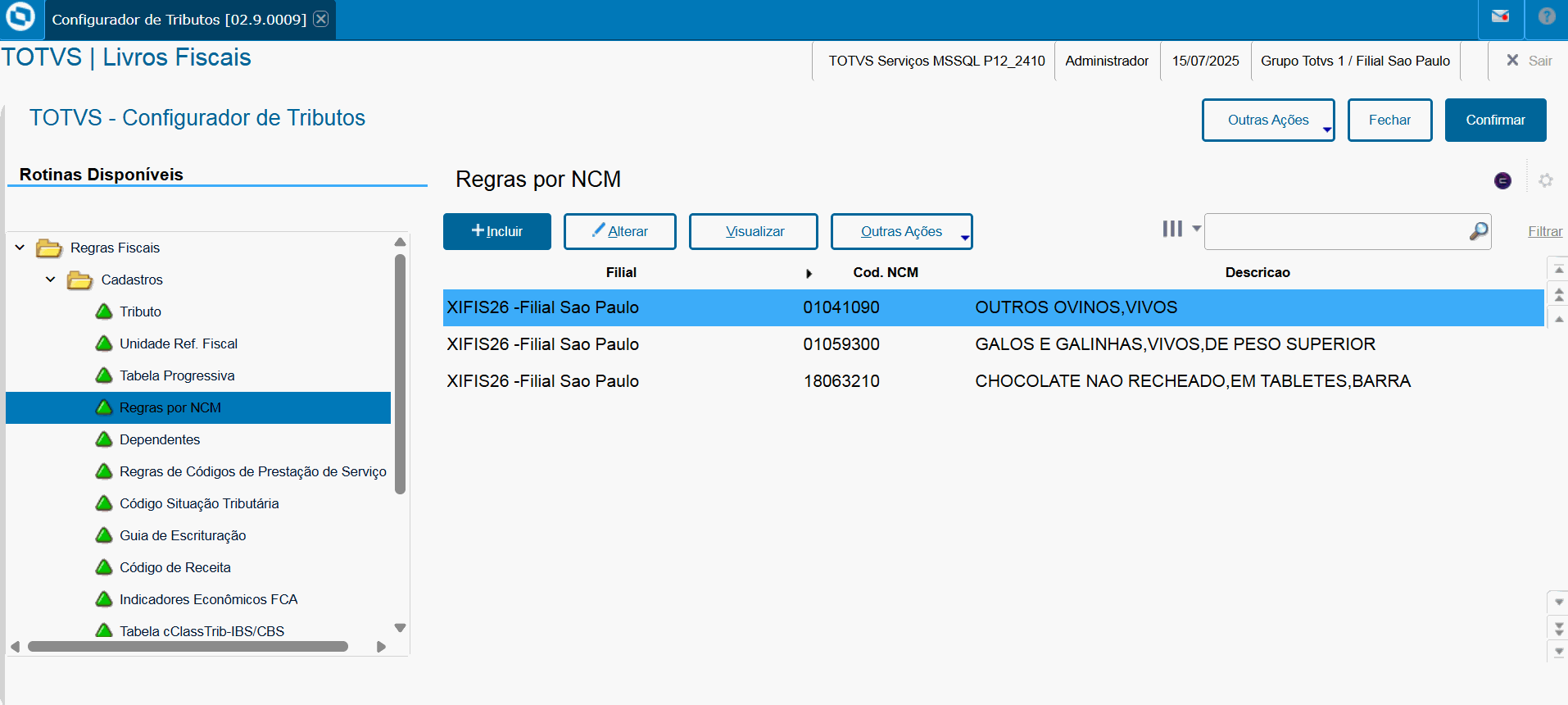Click the grid page-up double arrow
The image size is (1568, 705).
1559,294
